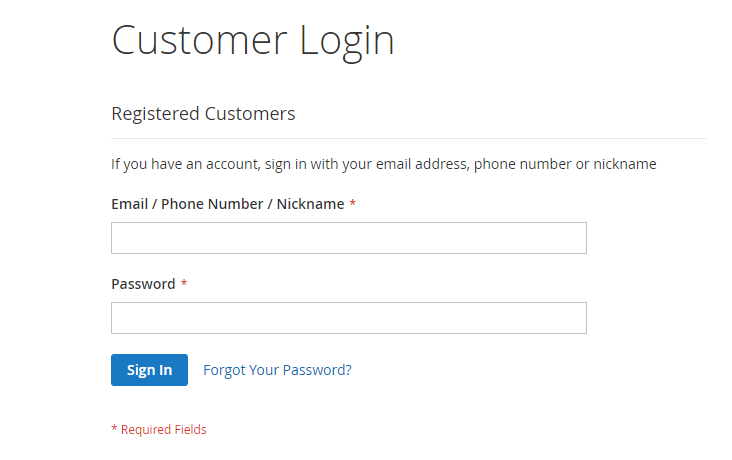Open the Forgot Your Password? link

click(x=277, y=370)
